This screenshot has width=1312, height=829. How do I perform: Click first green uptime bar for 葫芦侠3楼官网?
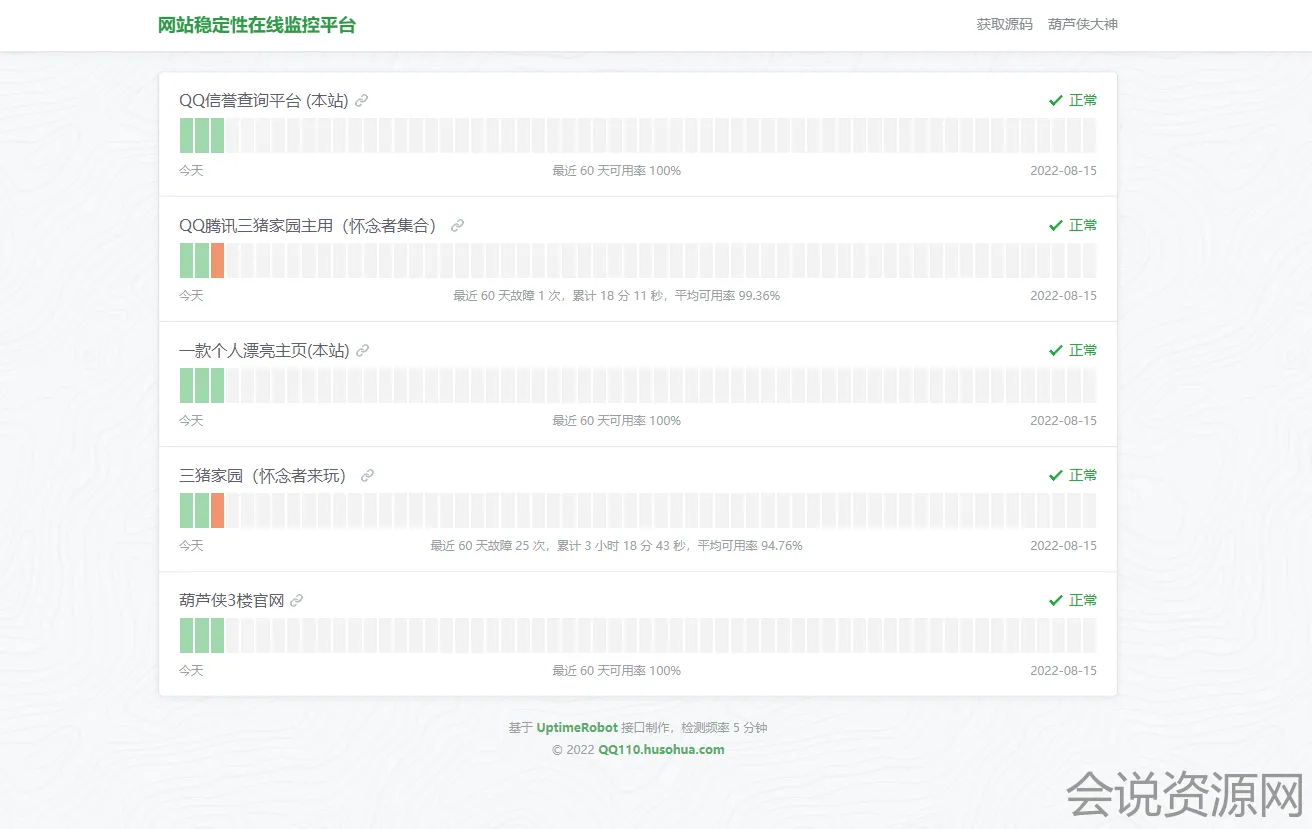[186, 635]
